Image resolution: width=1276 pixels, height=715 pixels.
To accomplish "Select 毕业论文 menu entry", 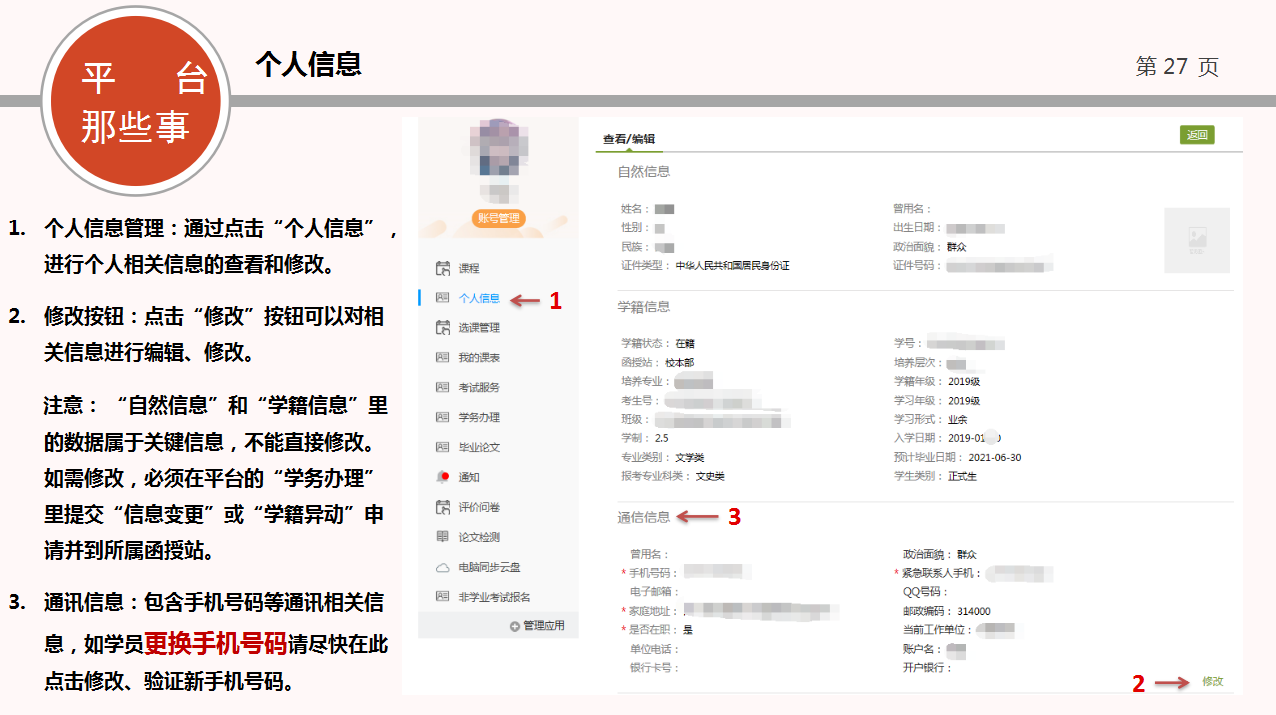I will (x=479, y=448).
